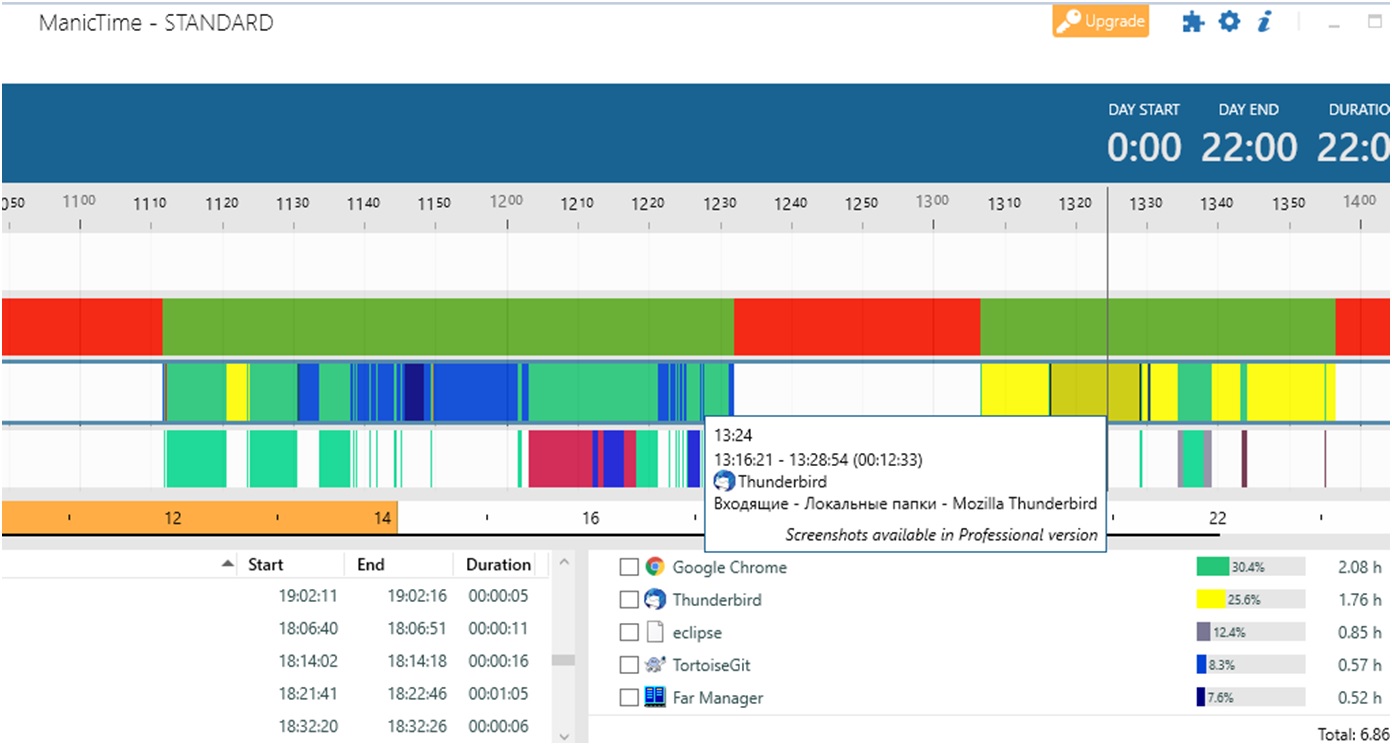Click the Far Manager icon
This screenshot has width=1392, height=745.
[655, 697]
